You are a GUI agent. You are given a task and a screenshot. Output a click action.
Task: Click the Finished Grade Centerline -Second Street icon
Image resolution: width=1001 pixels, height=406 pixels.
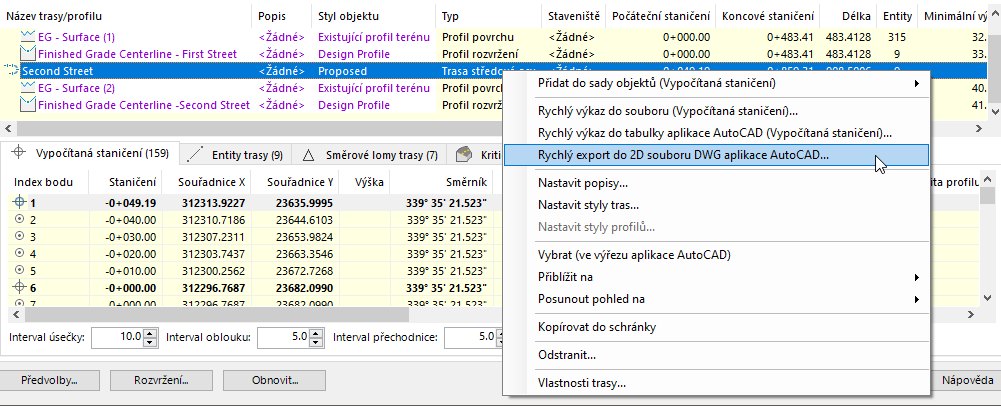[27, 105]
